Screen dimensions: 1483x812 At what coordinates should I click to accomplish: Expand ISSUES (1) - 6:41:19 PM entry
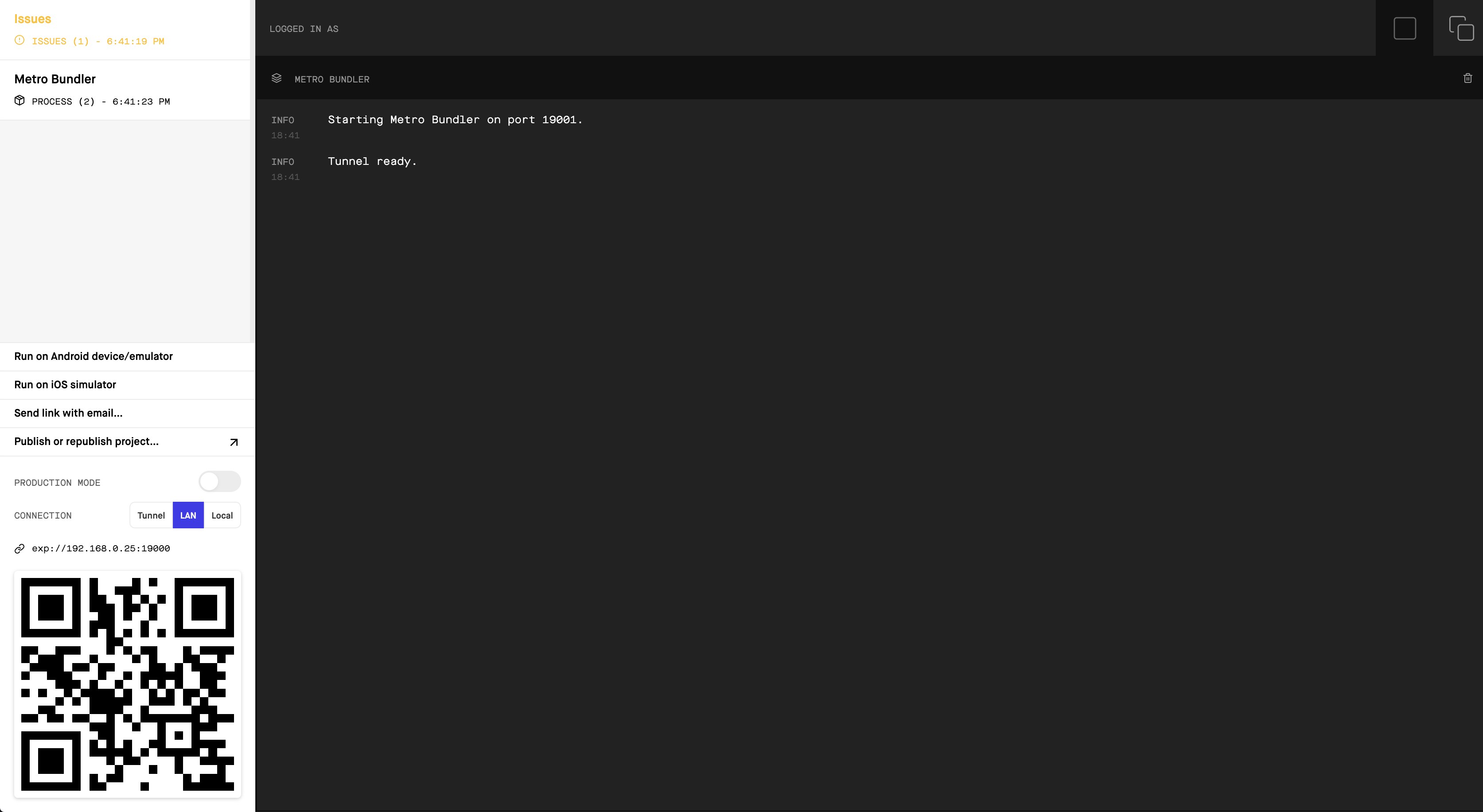tap(98, 41)
